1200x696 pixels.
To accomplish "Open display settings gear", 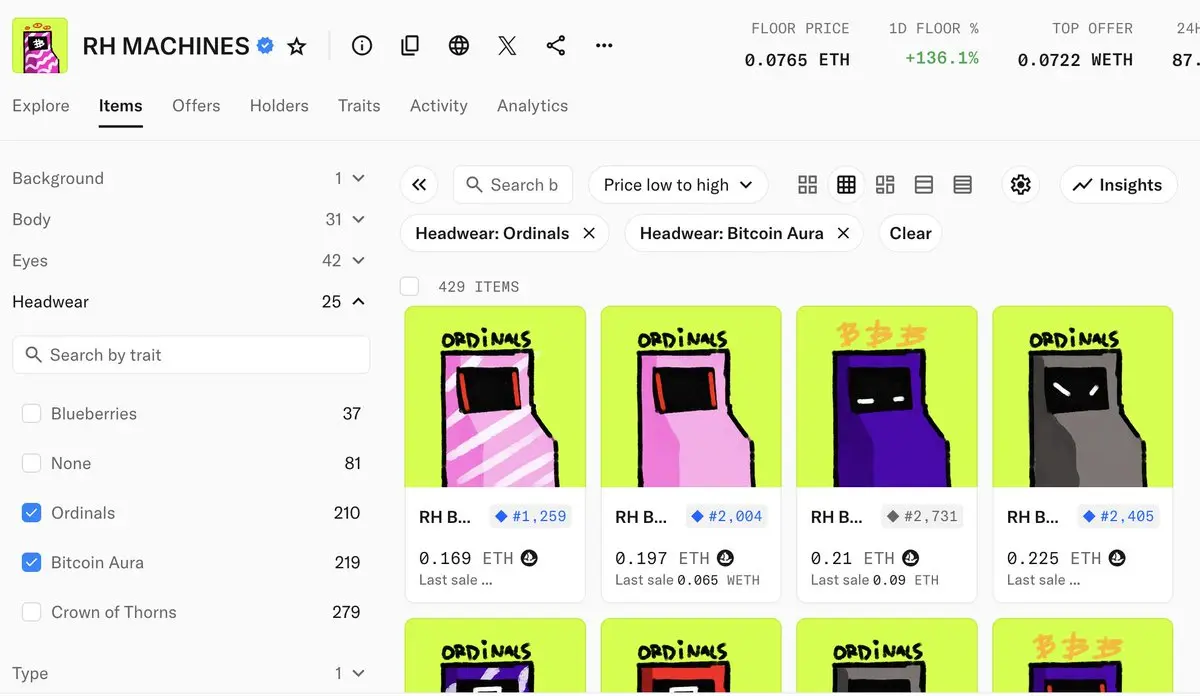I will point(1020,185).
